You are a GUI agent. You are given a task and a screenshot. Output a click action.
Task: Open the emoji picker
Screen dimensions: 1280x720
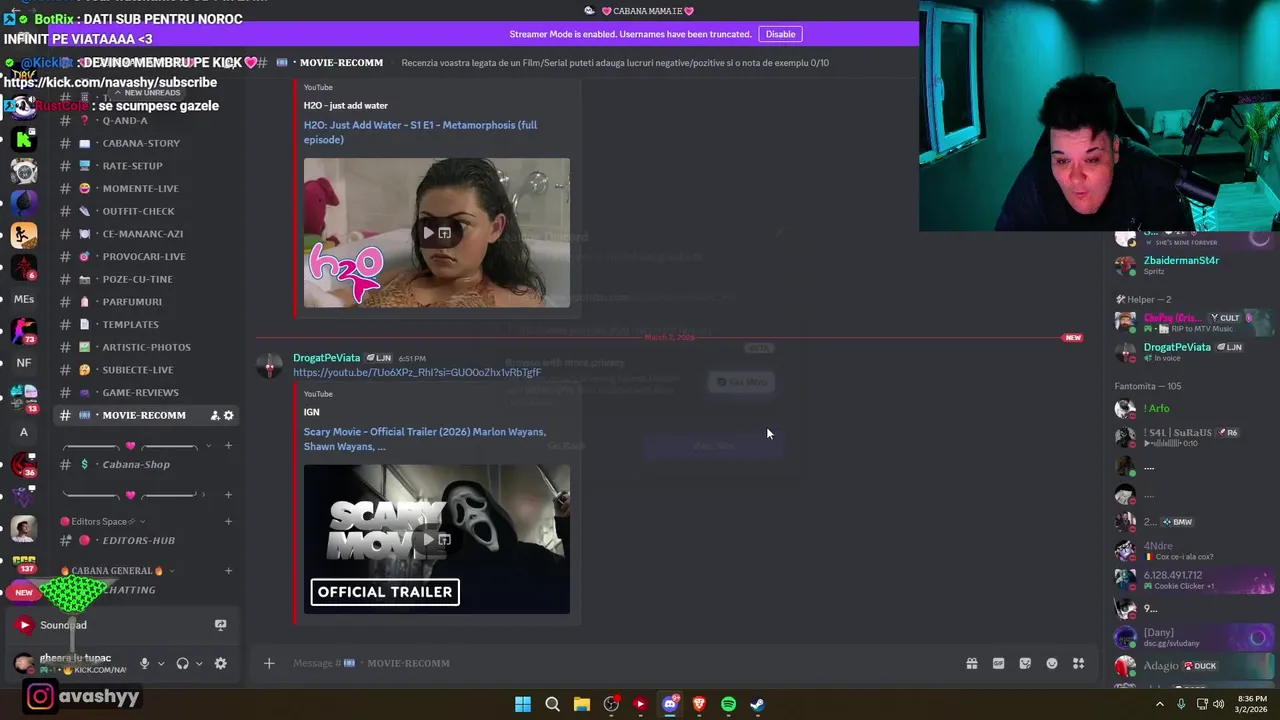1052,663
